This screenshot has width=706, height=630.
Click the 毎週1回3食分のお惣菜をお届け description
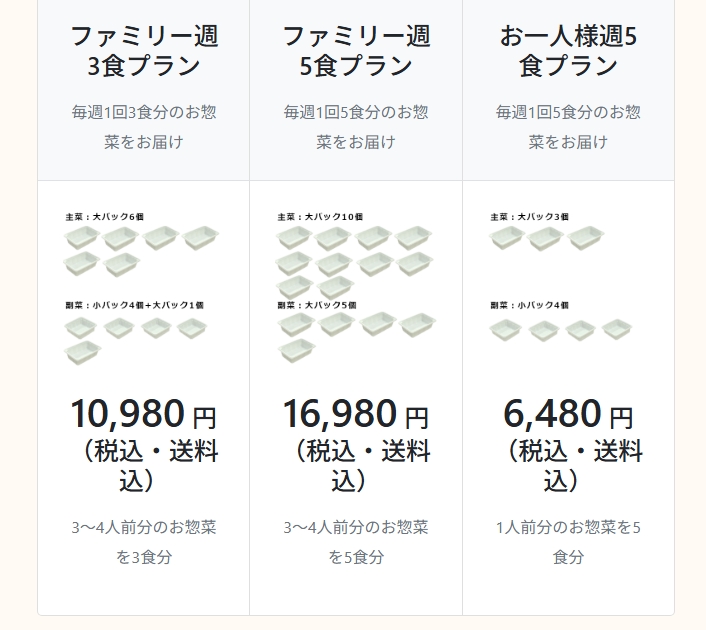tap(144, 126)
